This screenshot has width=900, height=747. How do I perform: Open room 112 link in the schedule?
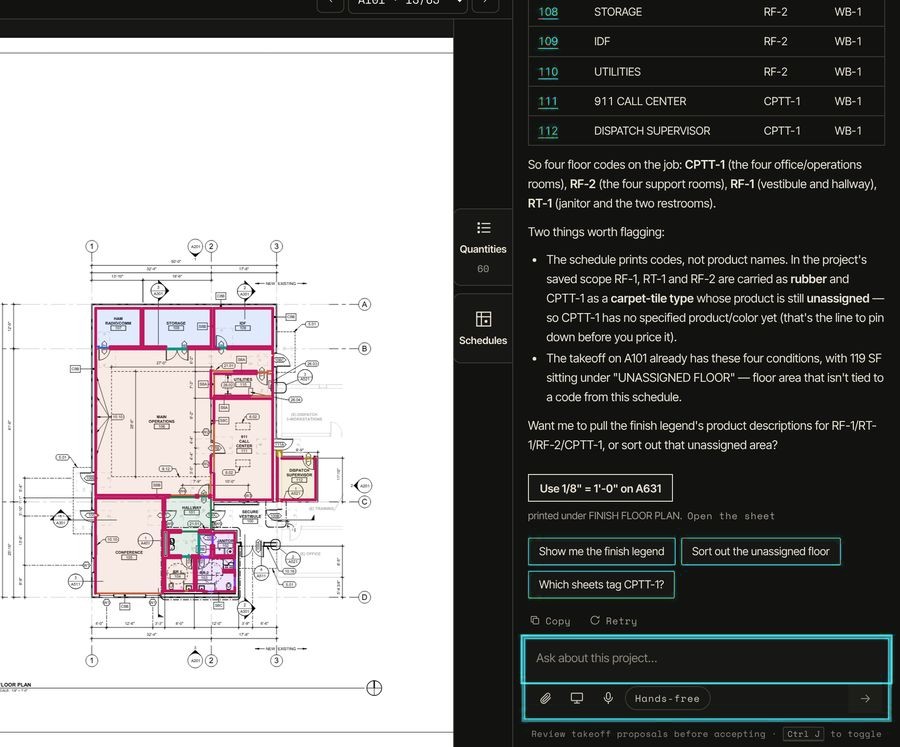[x=548, y=131]
